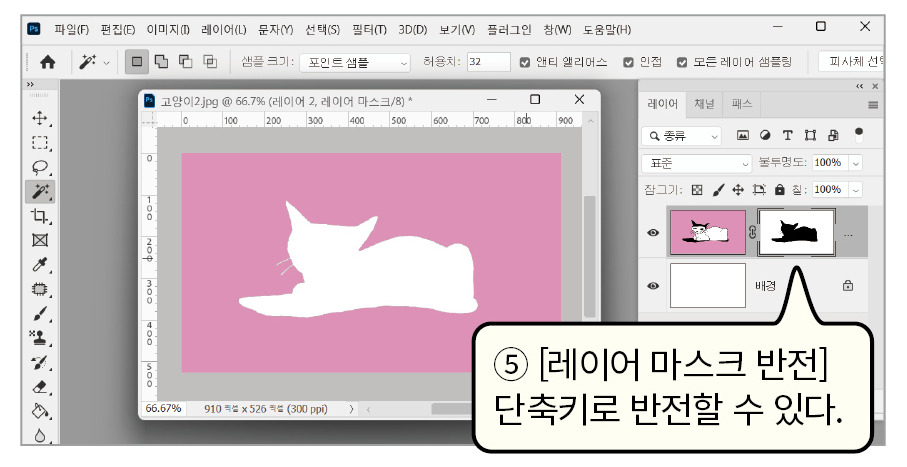The height and width of the screenshot is (467, 907).
Task: Select the Clone Stamp tool
Action: (x=39, y=338)
